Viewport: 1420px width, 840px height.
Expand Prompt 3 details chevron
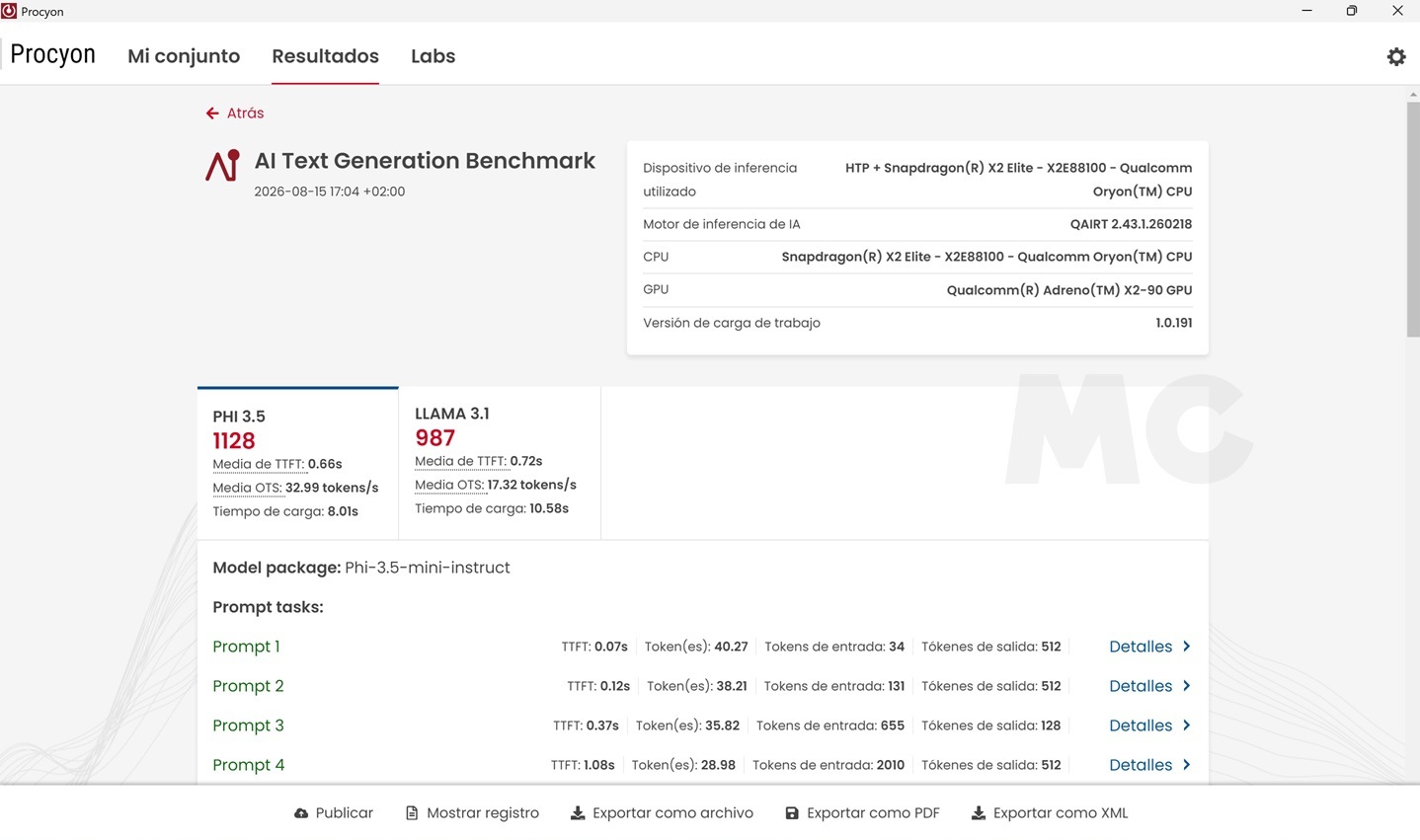1186,725
